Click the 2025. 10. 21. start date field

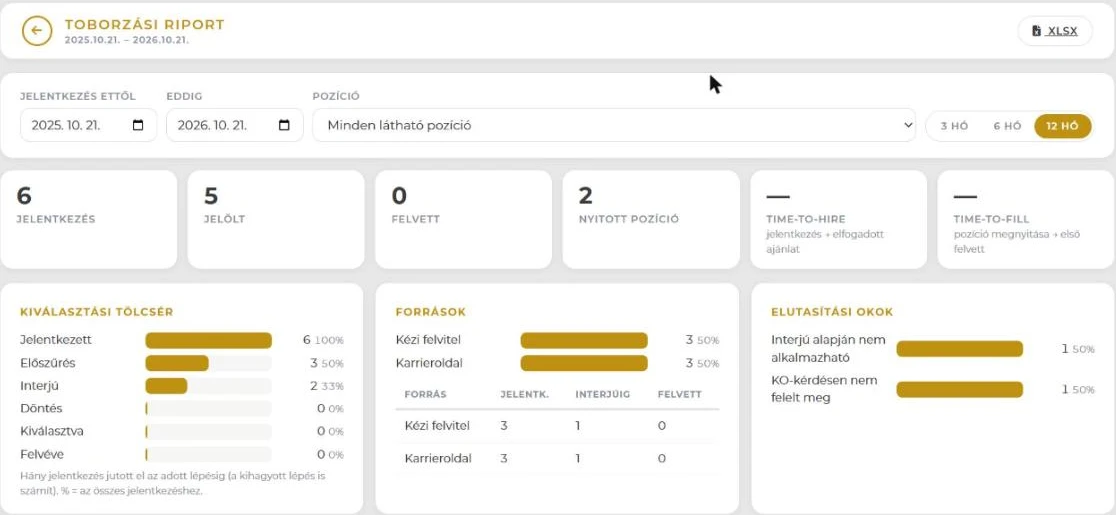88,125
